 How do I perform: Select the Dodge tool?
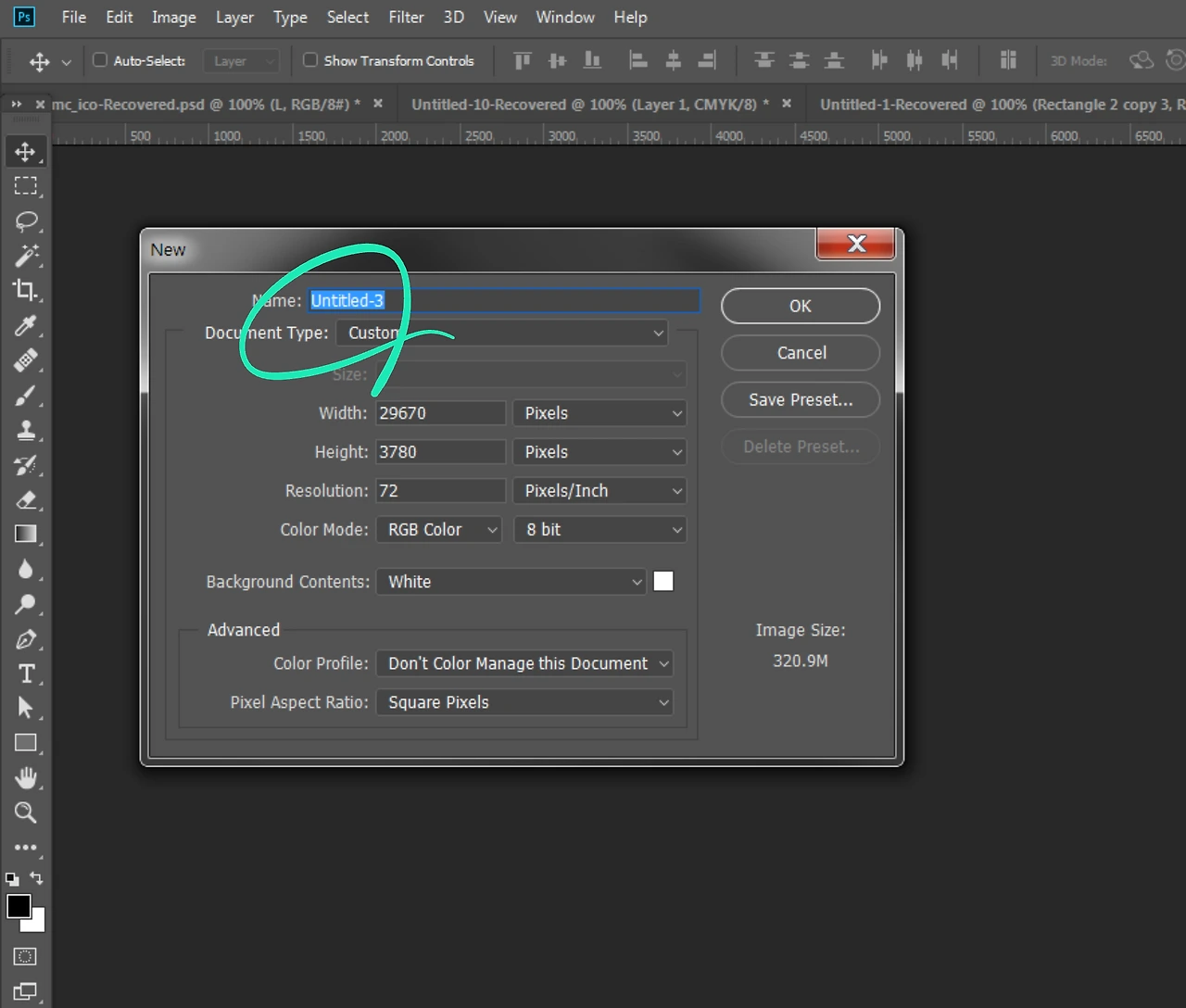pyautogui.click(x=25, y=604)
